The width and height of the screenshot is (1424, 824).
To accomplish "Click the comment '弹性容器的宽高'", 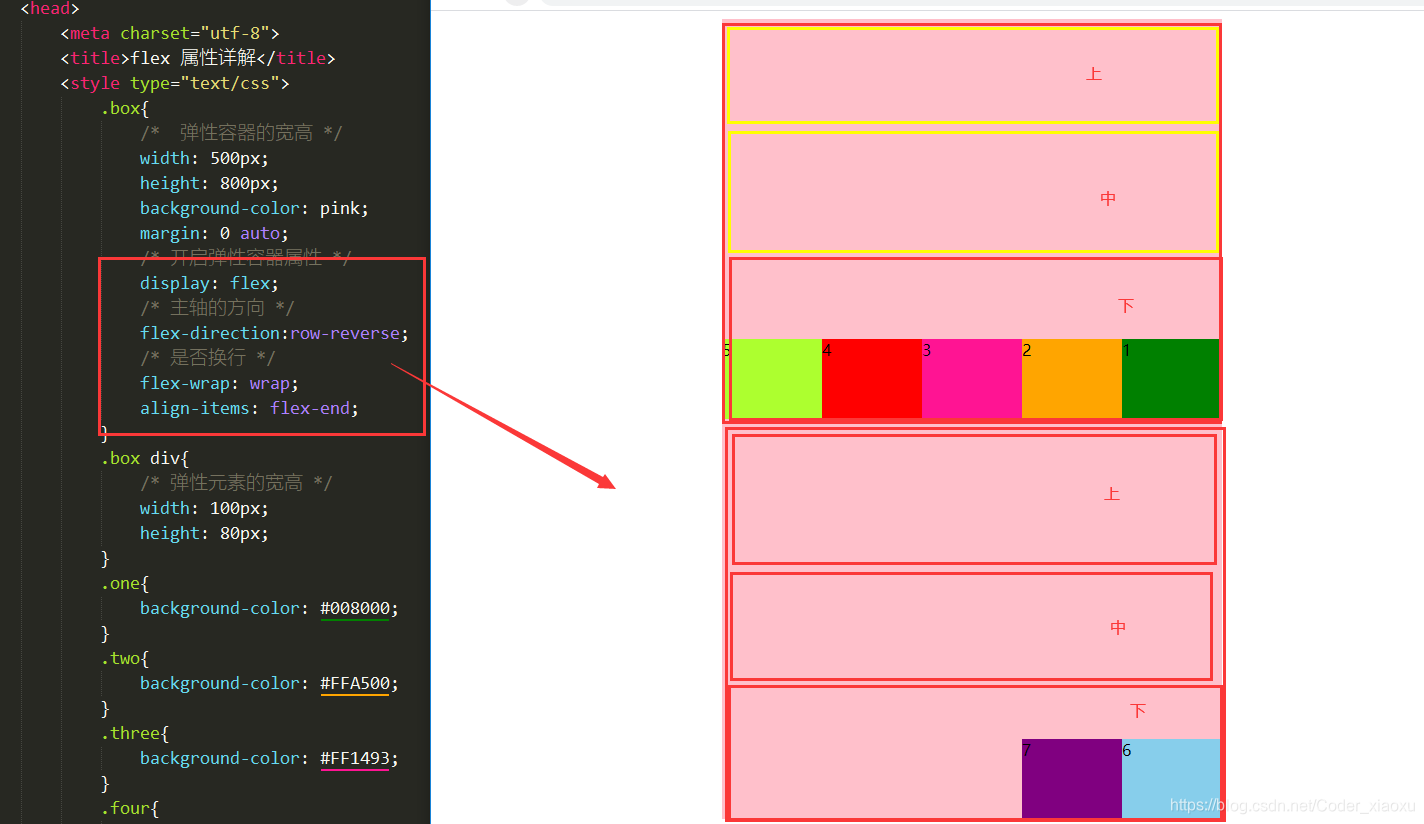I will (x=241, y=133).
